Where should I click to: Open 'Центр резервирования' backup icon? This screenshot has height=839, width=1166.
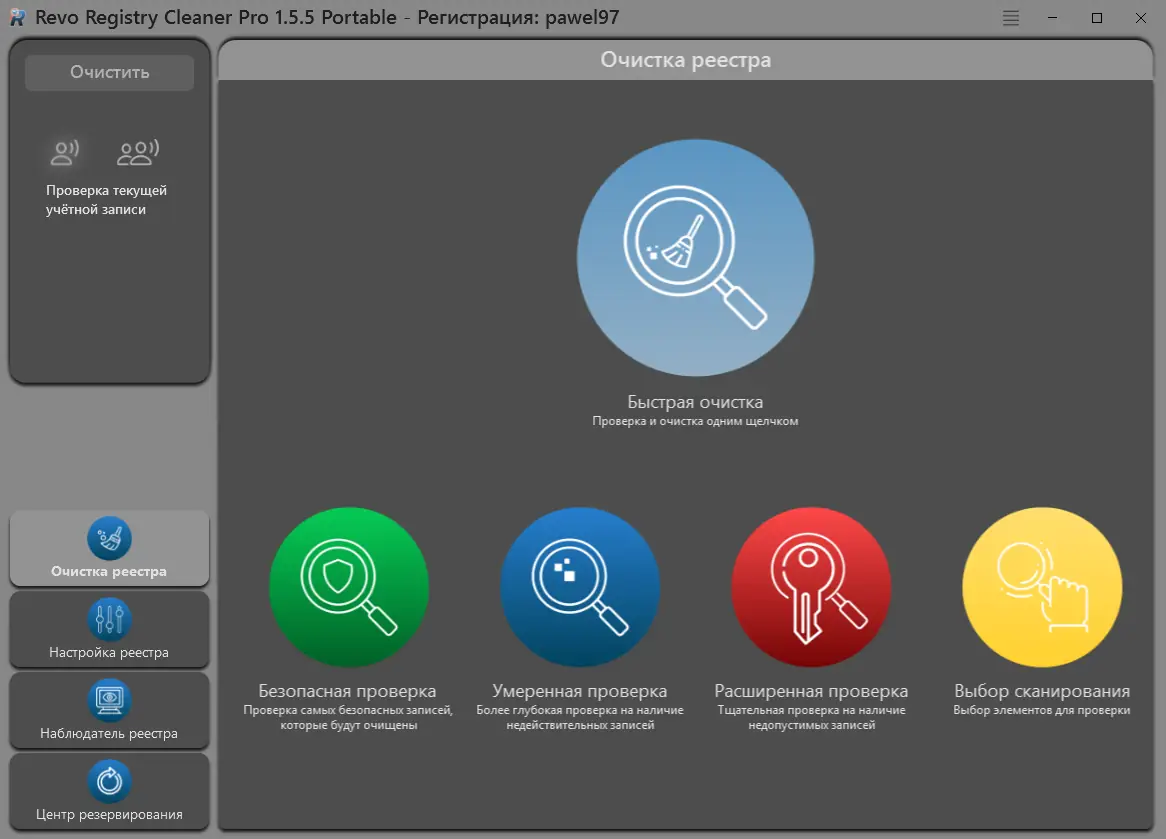pos(109,780)
